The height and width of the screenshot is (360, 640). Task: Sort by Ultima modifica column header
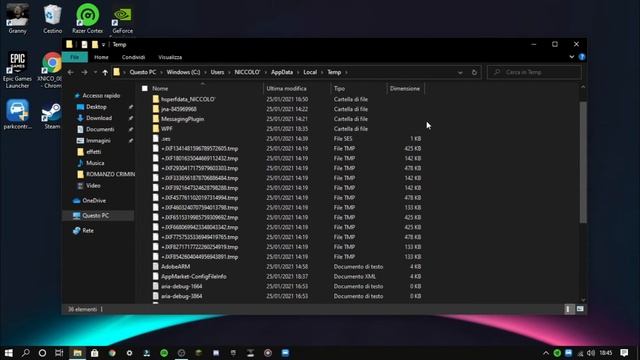tap(297, 88)
